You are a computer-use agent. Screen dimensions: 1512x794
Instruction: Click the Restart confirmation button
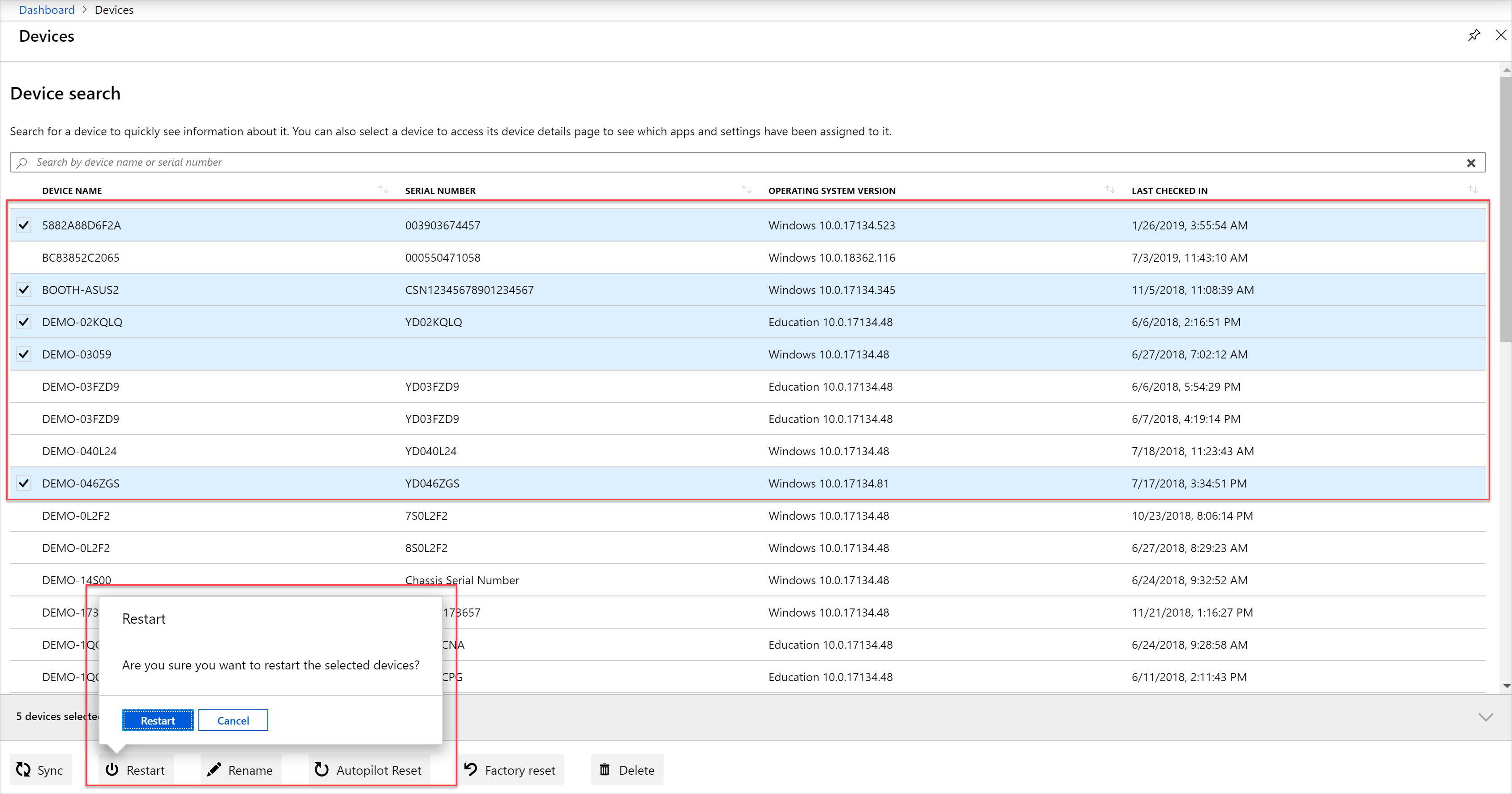tap(157, 720)
